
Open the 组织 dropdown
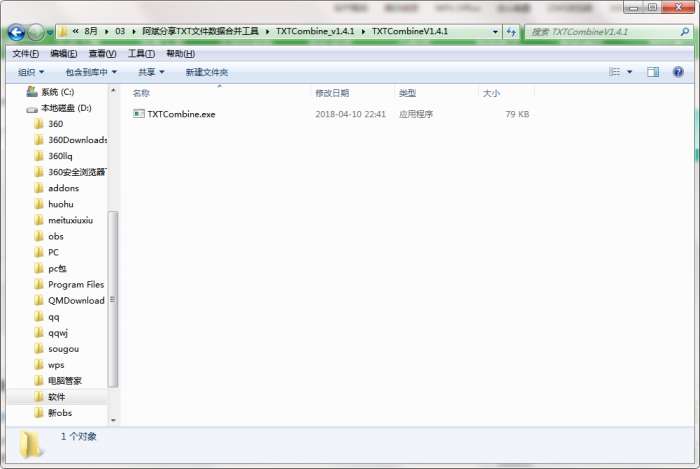pyautogui.click(x=31, y=72)
